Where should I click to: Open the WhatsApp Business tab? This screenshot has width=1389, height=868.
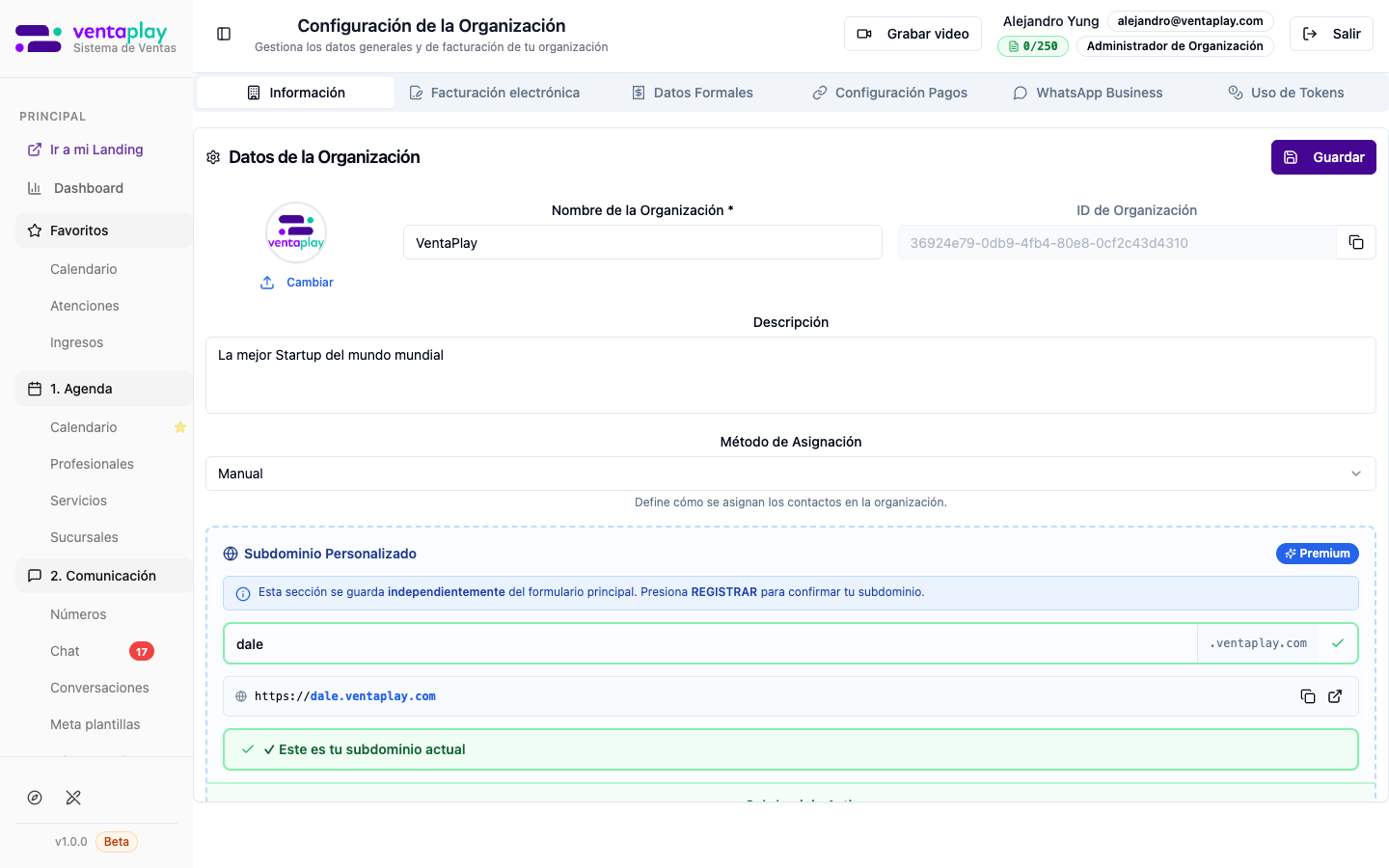pos(1087,93)
